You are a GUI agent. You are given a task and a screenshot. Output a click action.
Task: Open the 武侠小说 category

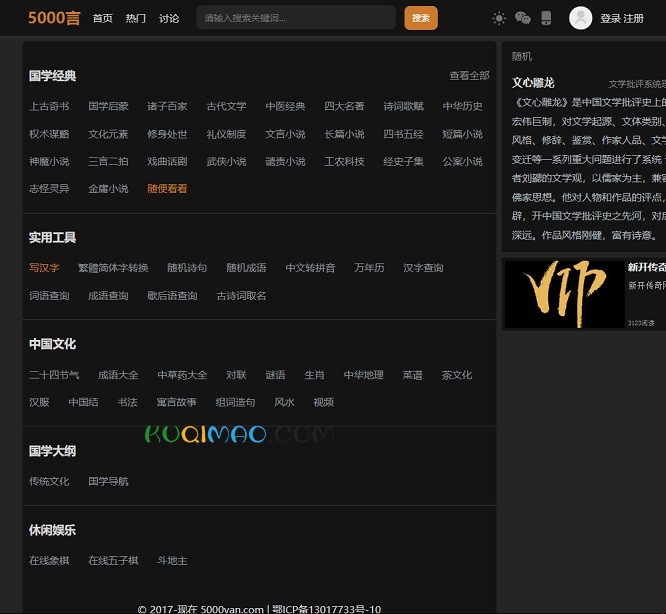tap(226, 161)
